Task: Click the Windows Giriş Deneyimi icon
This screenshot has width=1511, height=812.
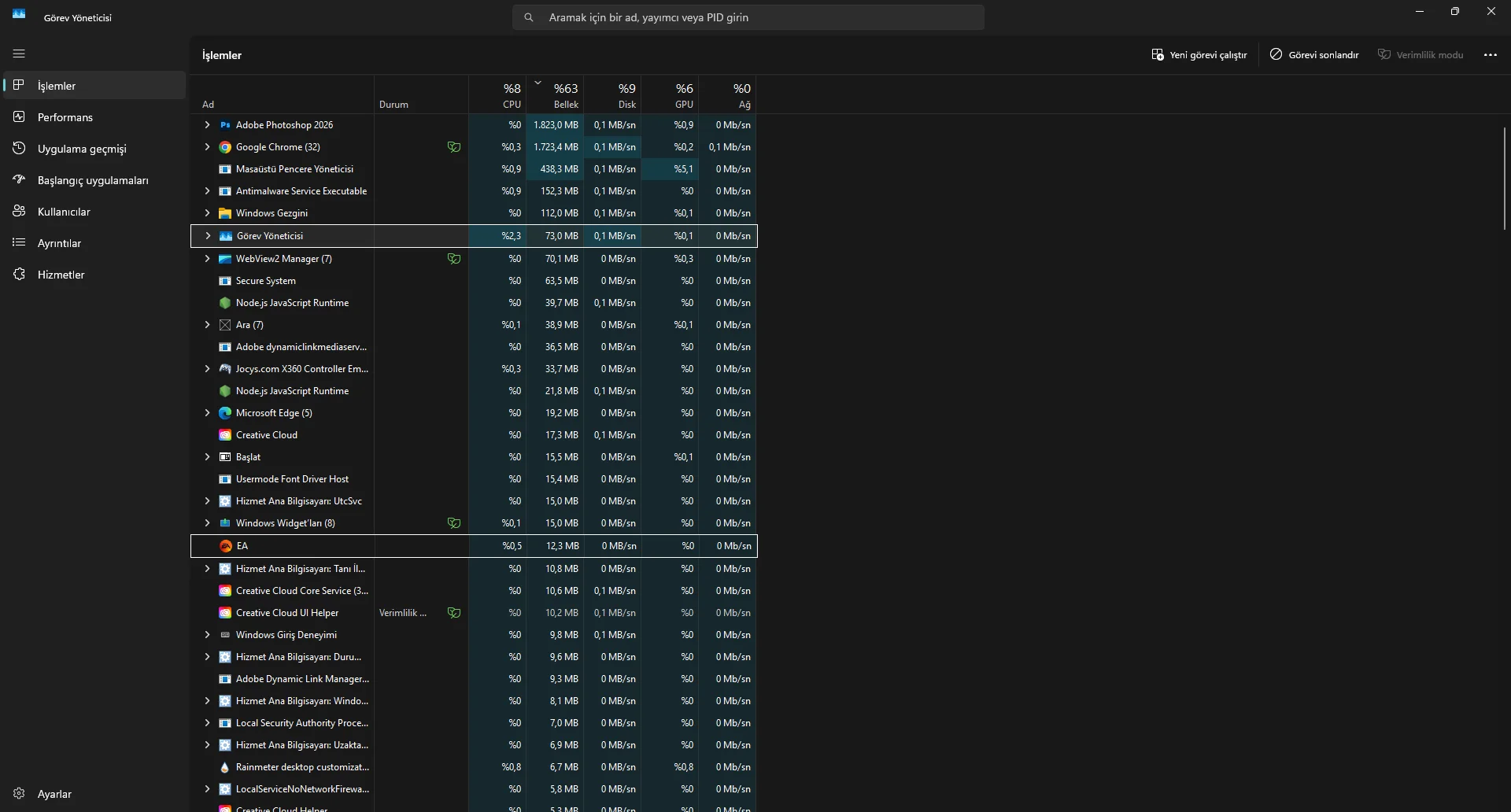Action: [x=225, y=635]
